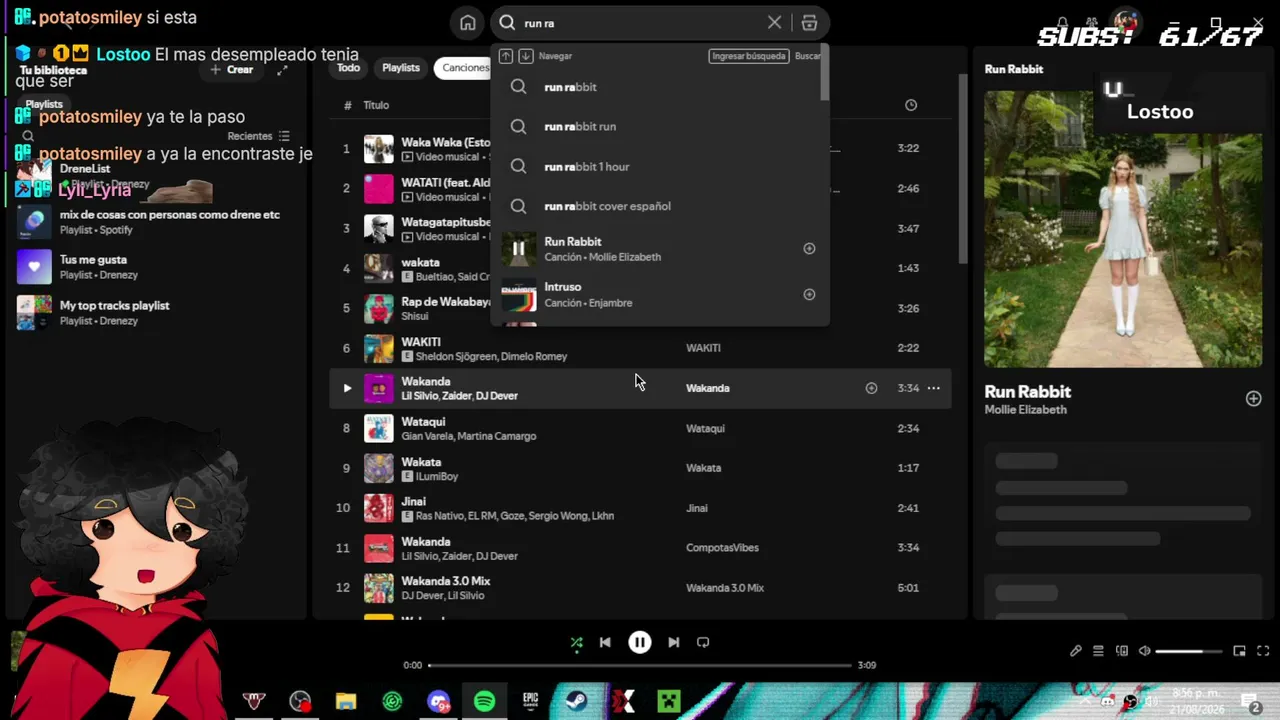Open the Wakanda 3.0 Mix album link
Viewport: 1280px width, 720px height.
[x=725, y=588]
